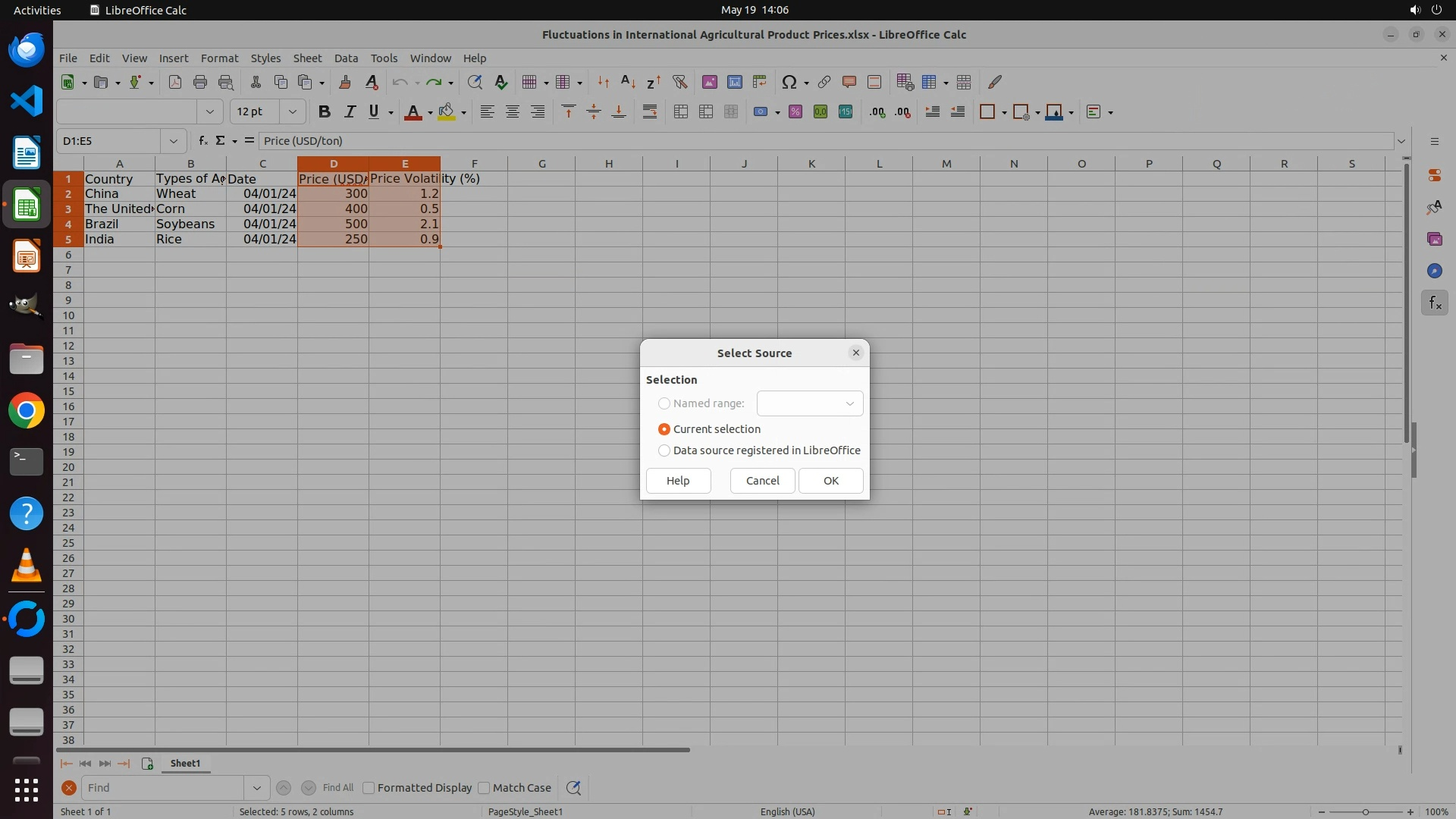Open the Sheet menu
1456x819 pixels.
pyautogui.click(x=307, y=58)
